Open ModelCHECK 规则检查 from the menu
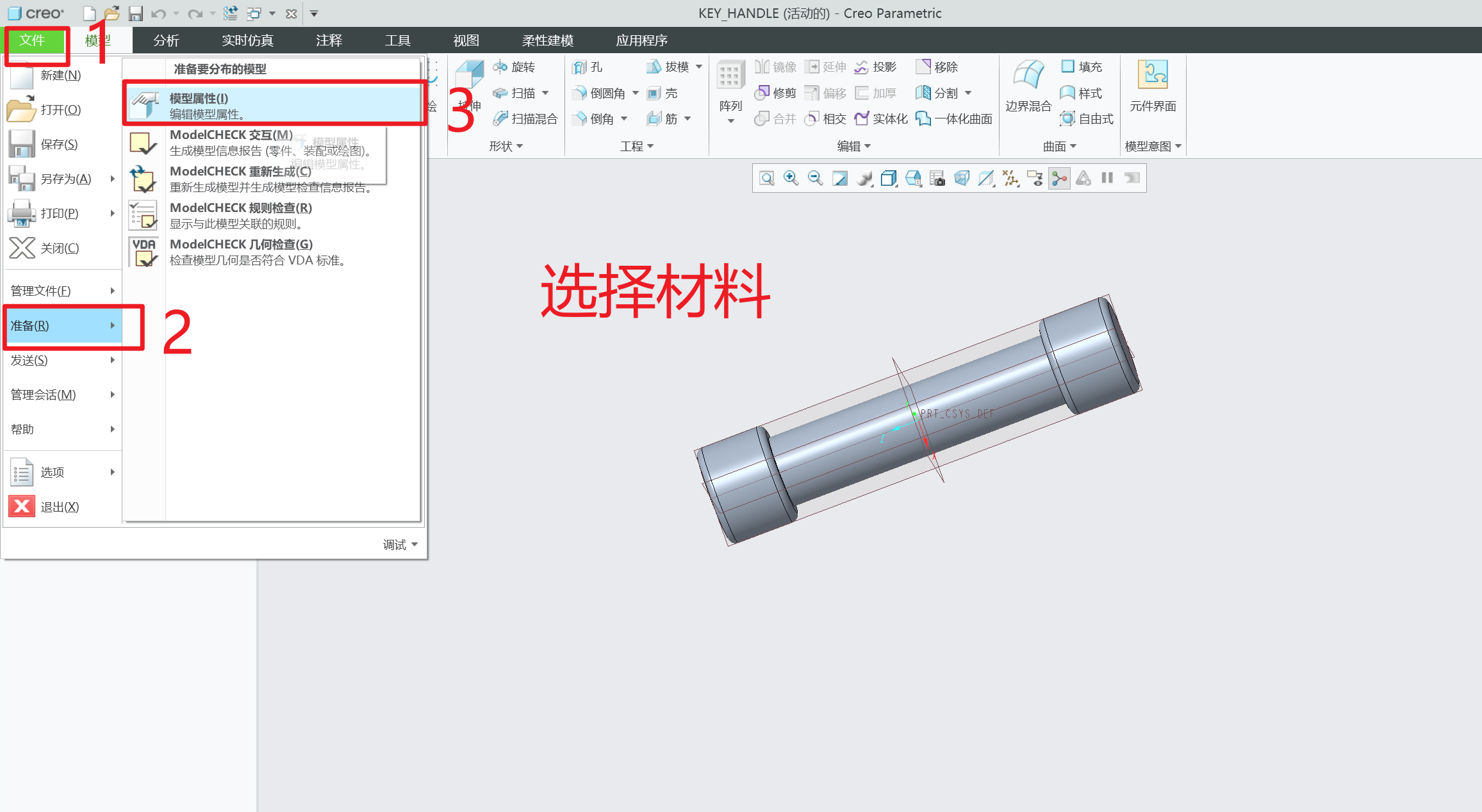This screenshot has height=812, width=1482. click(x=240, y=207)
